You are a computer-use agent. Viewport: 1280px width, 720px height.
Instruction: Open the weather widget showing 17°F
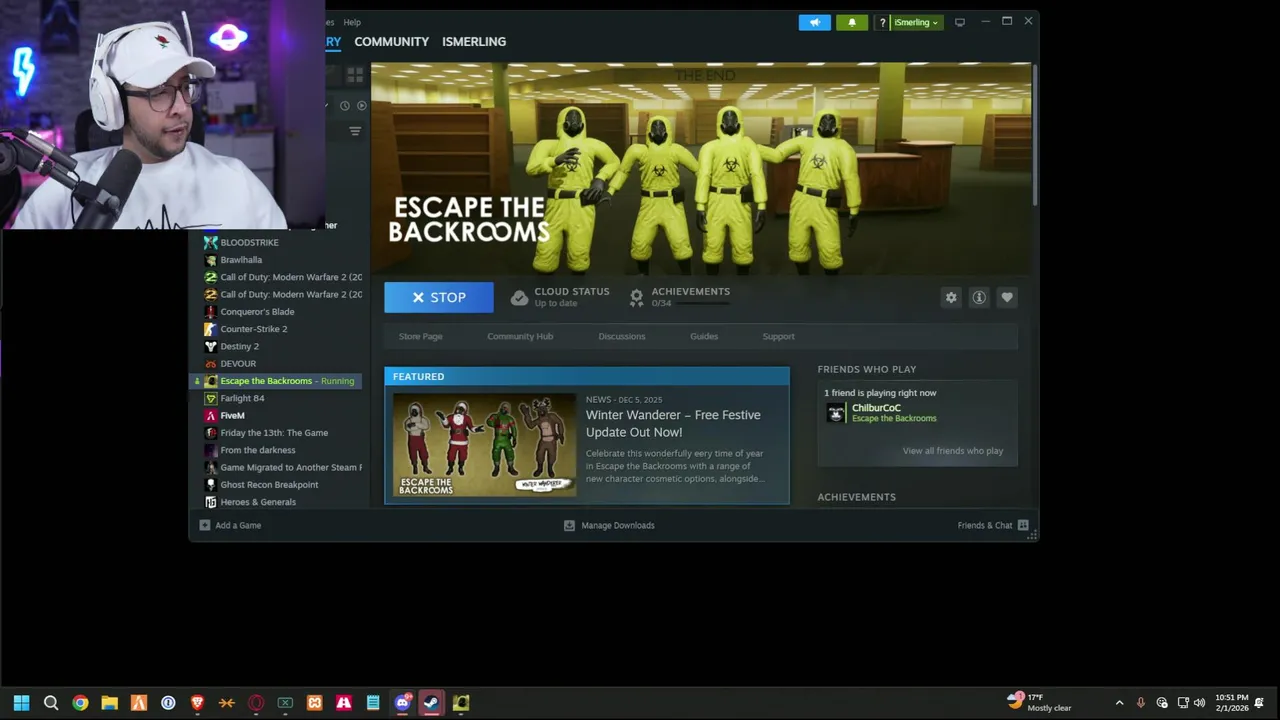[x=1040, y=702]
